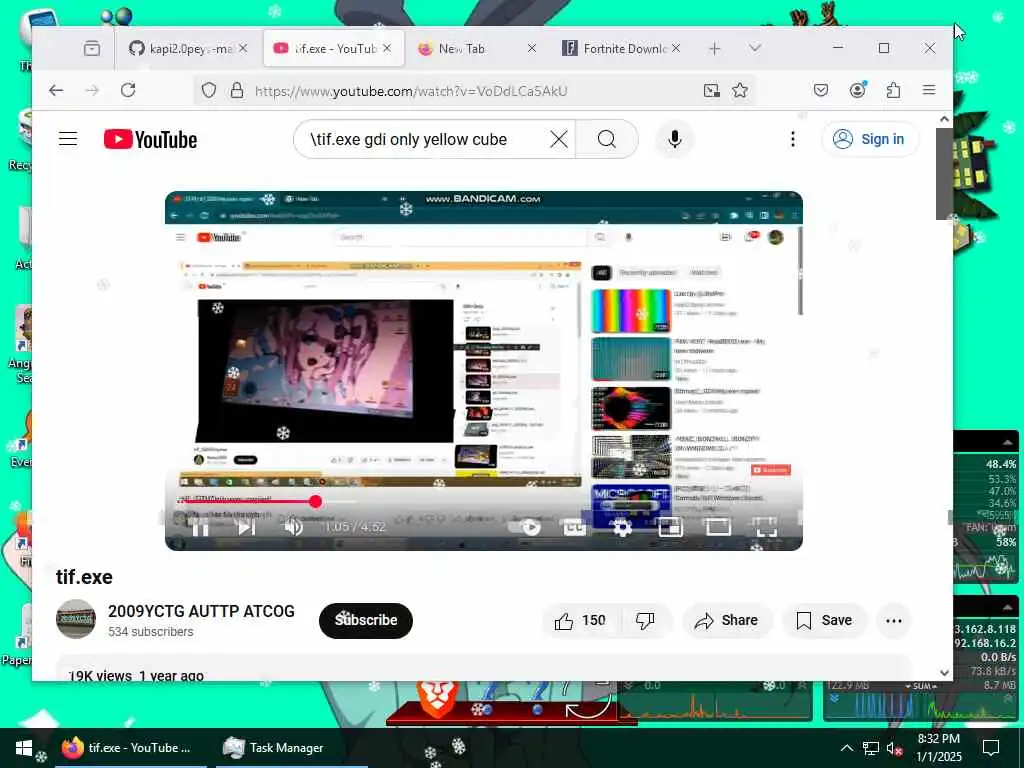
Task: Skip to next video in player
Action: [246, 527]
